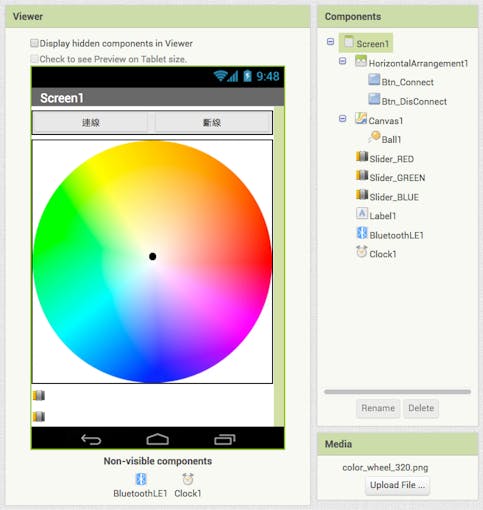Screen dimensions: 483x510
Task: Select the Label1 icon in the components tree
Action: (x=362, y=213)
